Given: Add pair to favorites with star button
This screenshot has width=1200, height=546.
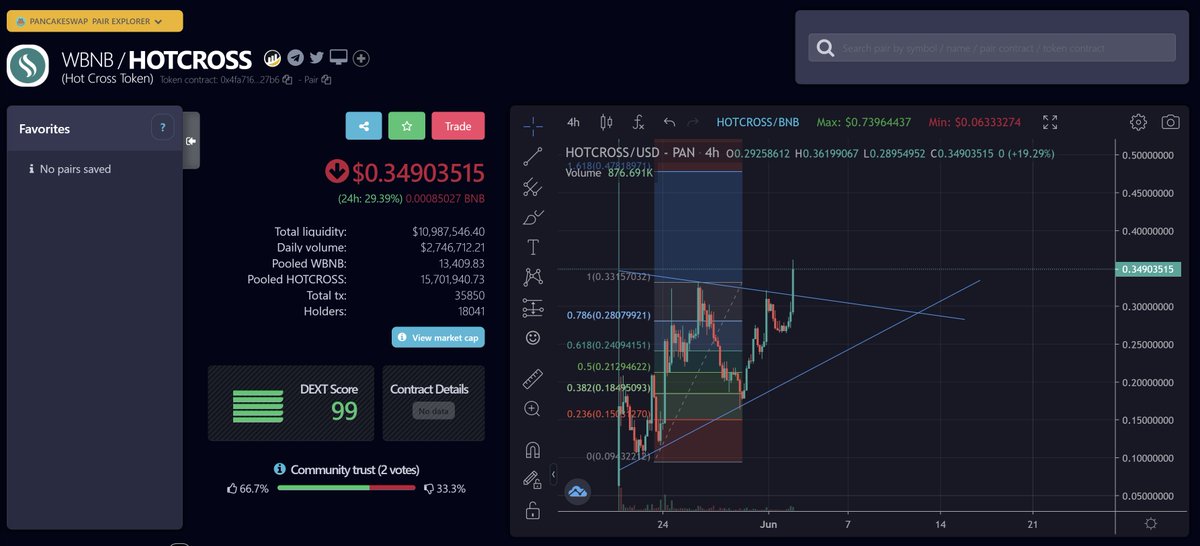Looking at the screenshot, I should point(407,126).
